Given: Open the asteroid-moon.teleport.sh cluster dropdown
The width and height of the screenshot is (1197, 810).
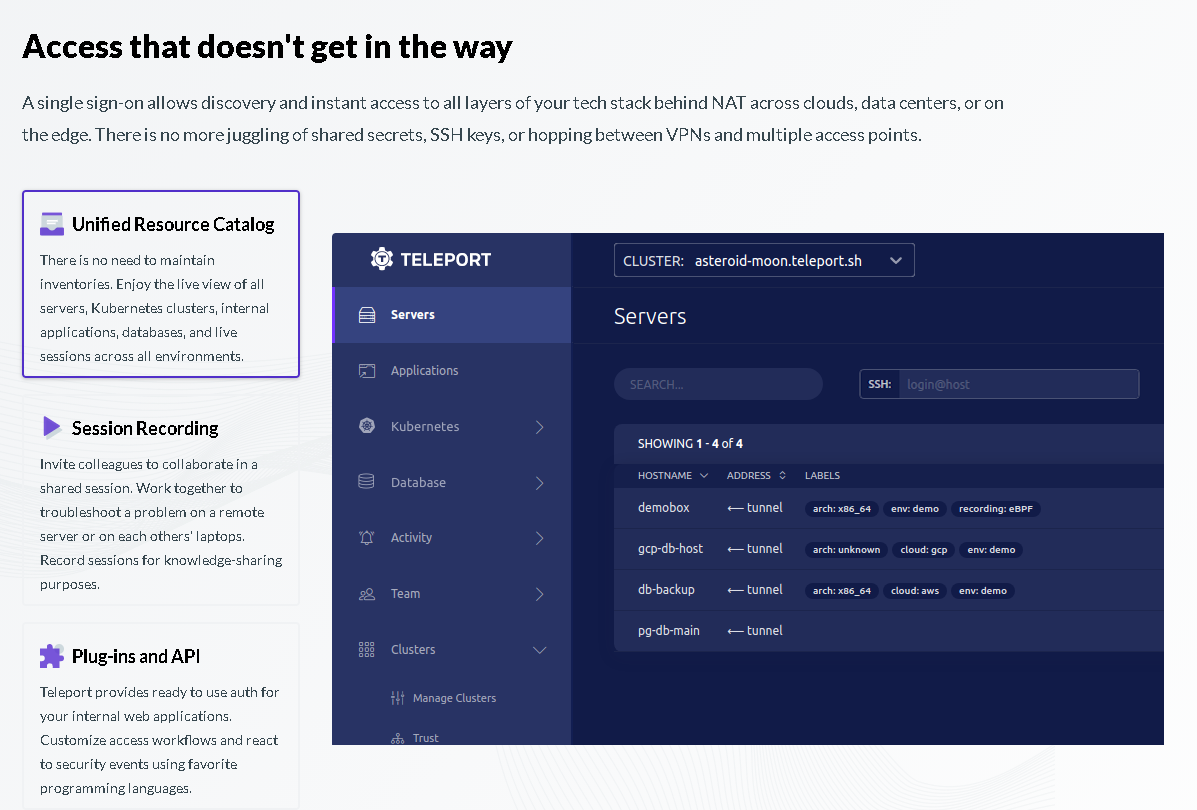Looking at the screenshot, I should coord(763,259).
